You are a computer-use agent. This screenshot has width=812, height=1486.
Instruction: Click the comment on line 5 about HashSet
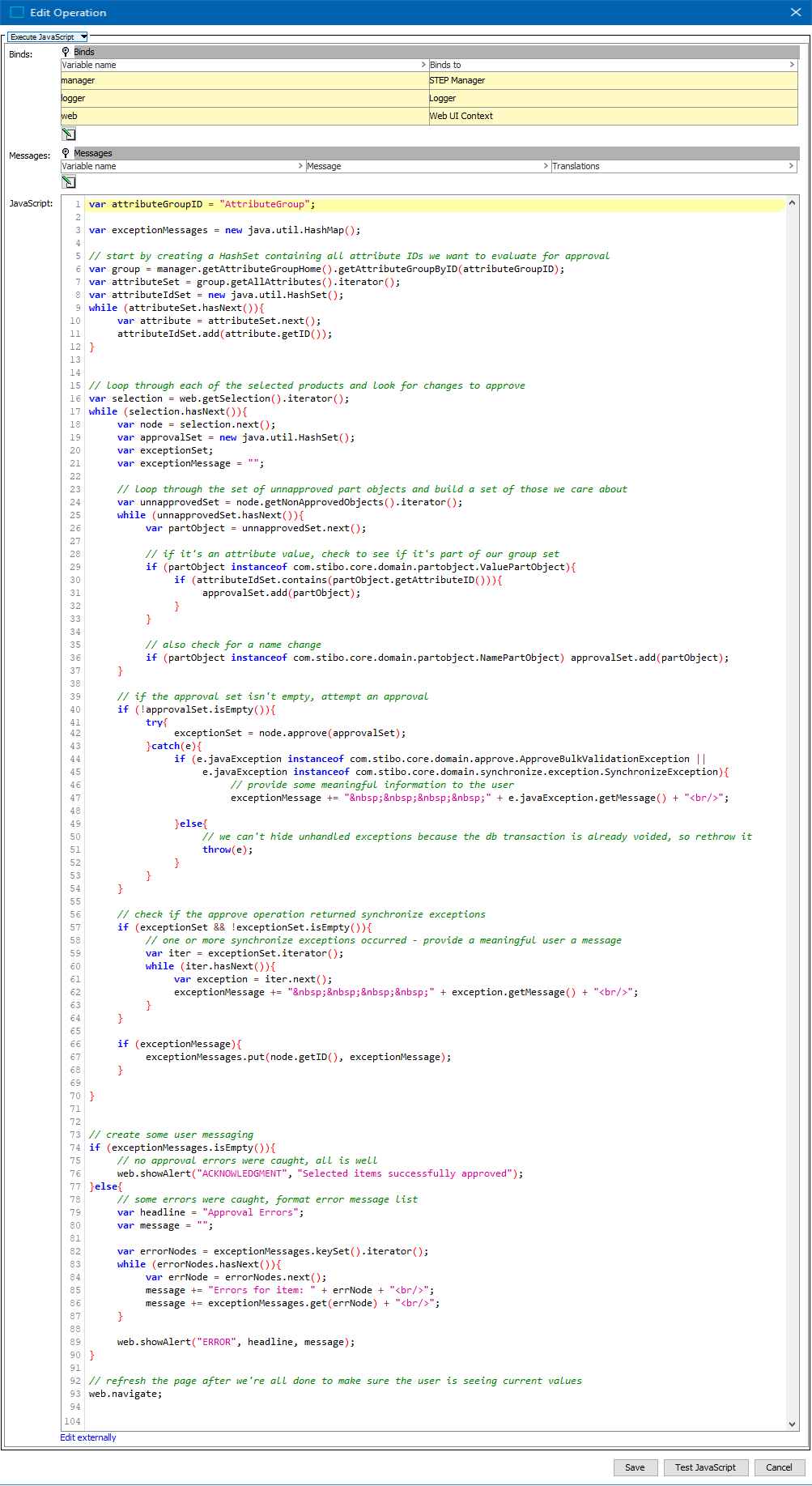coord(349,256)
